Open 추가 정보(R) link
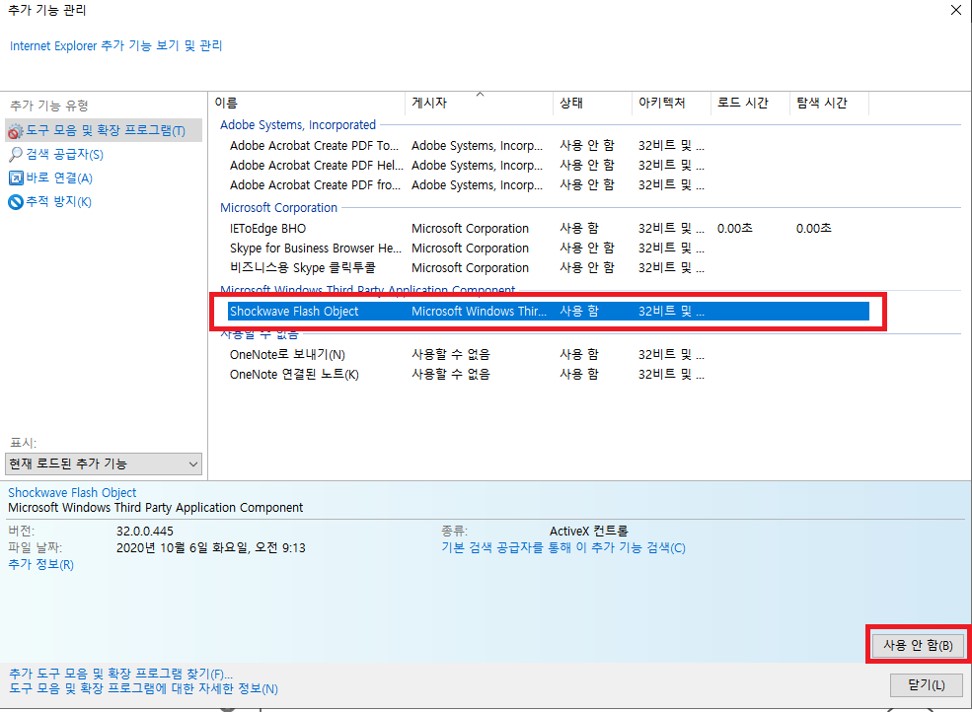This screenshot has height=712, width=972. click(41, 565)
